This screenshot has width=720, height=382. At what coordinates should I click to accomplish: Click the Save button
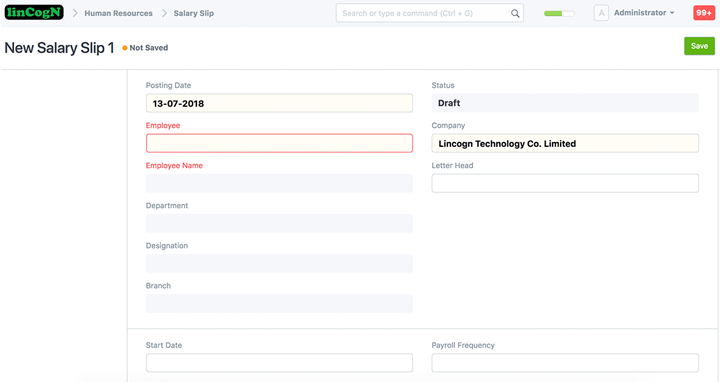[x=699, y=46]
